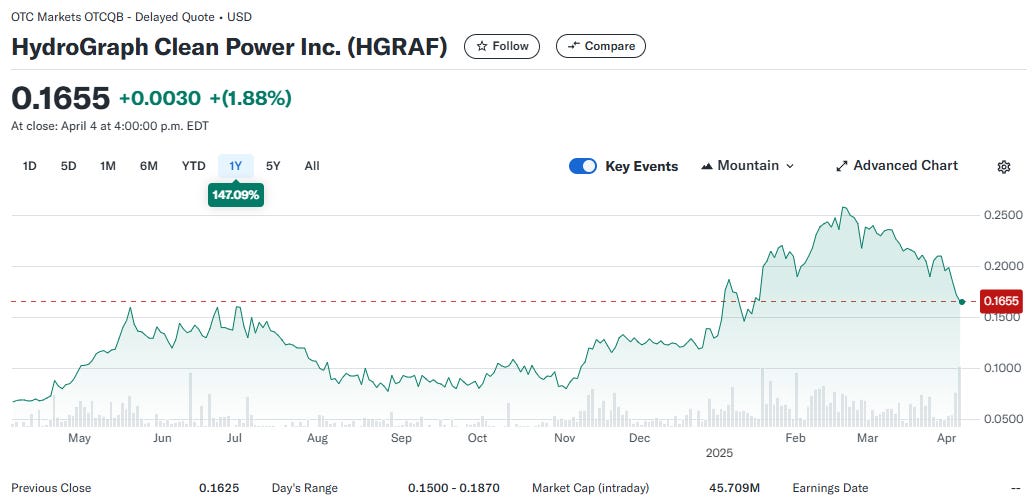Open the Mountain chart type dropdown
This screenshot has height=498, width=1036.
tap(747, 166)
